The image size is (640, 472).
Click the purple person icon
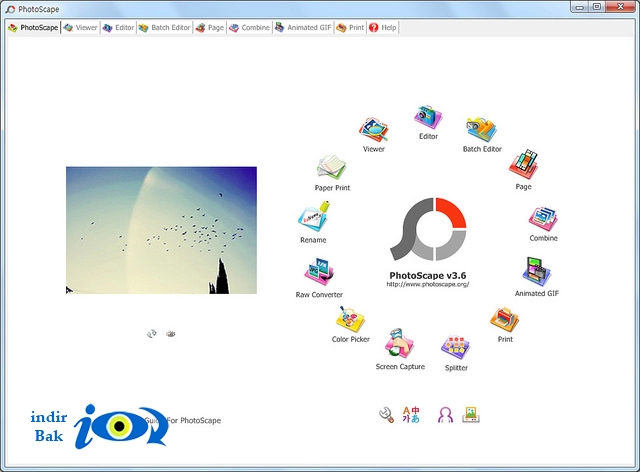445,415
